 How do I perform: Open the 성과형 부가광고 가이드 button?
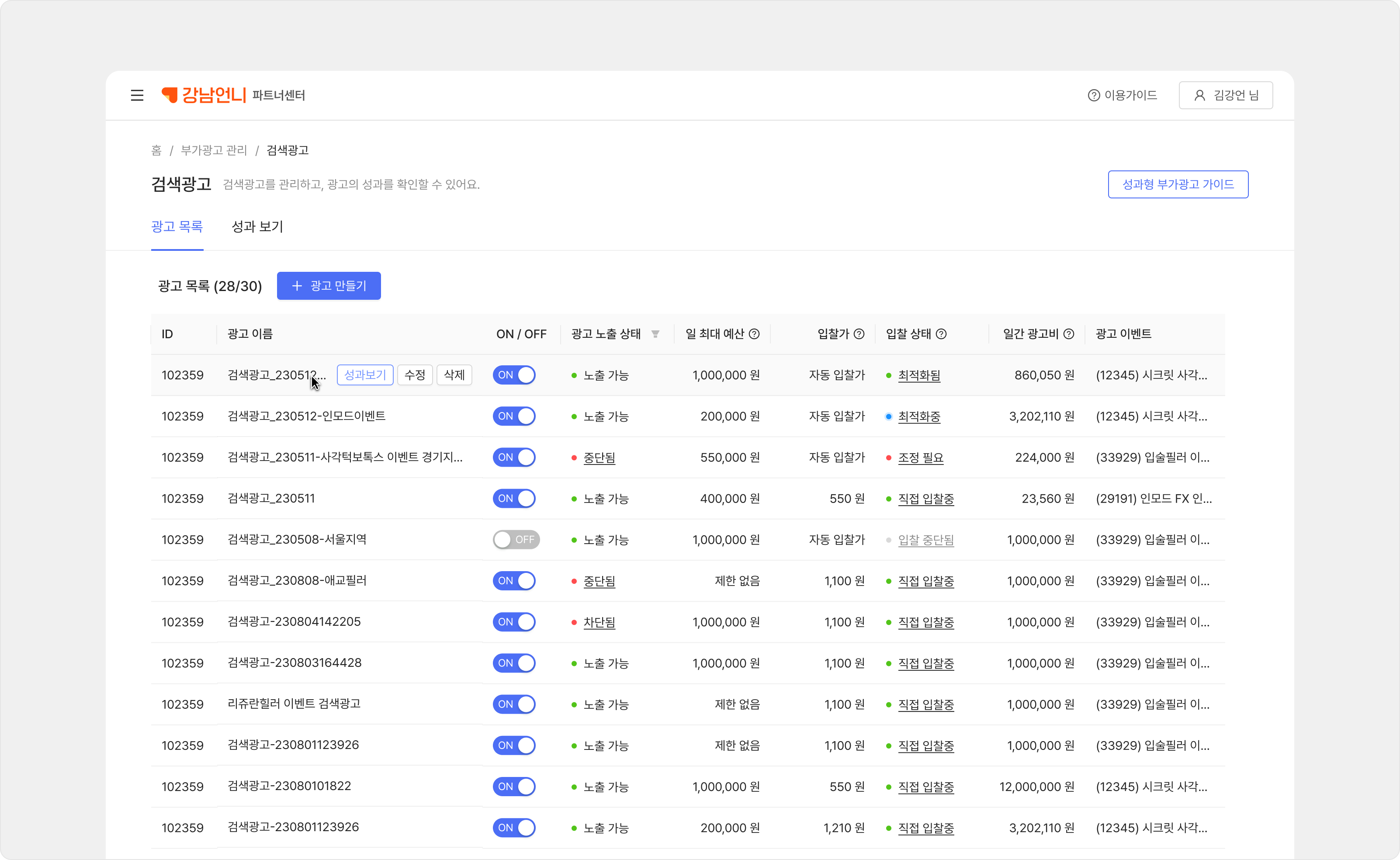[1178, 184]
